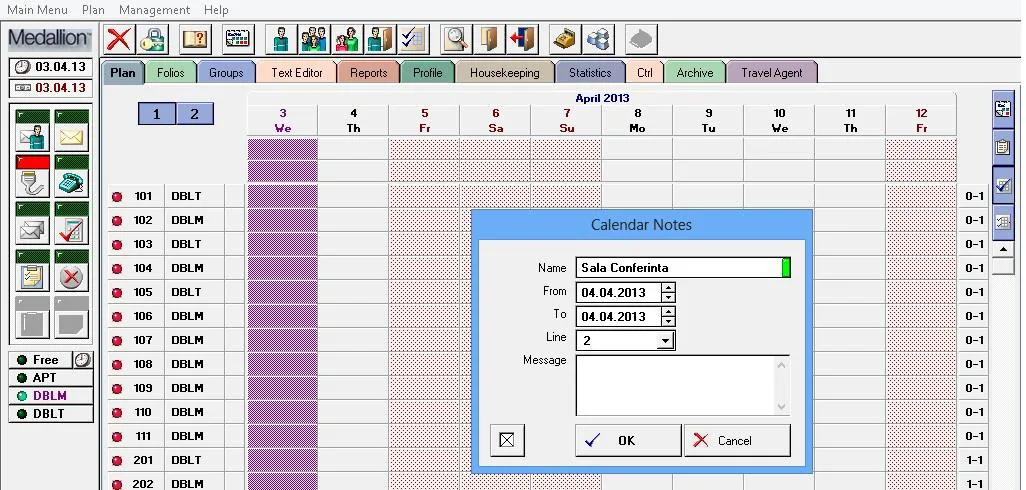Click the group of guests toolbar icon
Image resolution: width=1026 pixels, height=490 pixels.
point(314,39)
